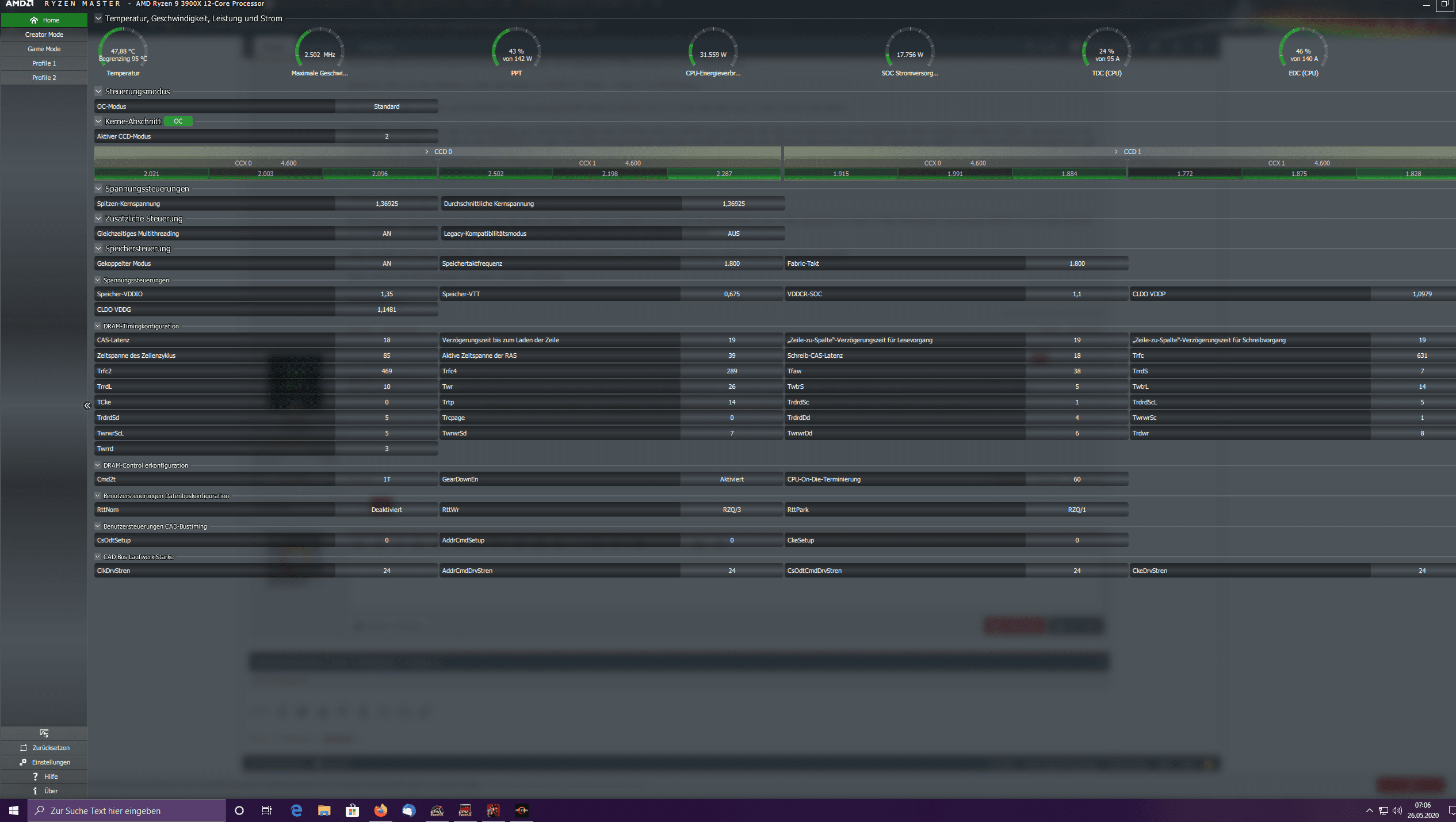Switch to the Creator Mode tab
The height and width of the screenshot is (822, 1456).
coord(44,35)
